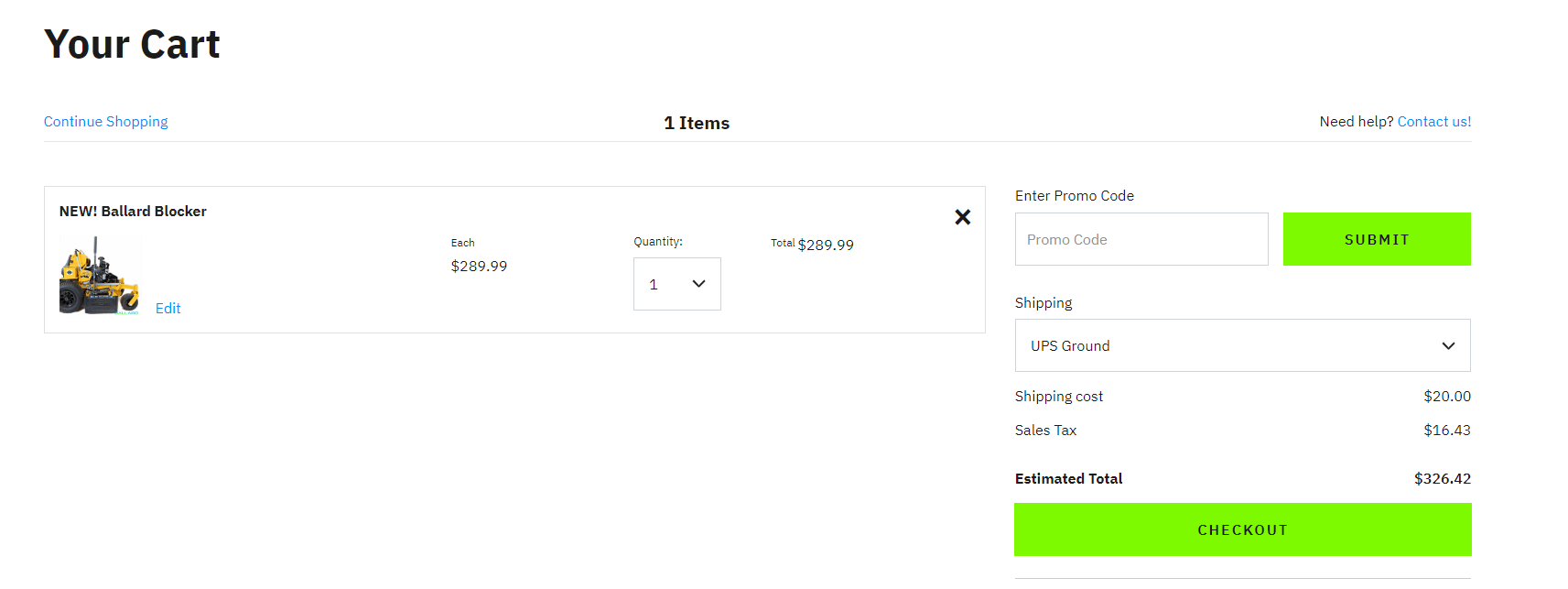Select the 1 Items count label
1568x589 pixels.
pos(697,123)
